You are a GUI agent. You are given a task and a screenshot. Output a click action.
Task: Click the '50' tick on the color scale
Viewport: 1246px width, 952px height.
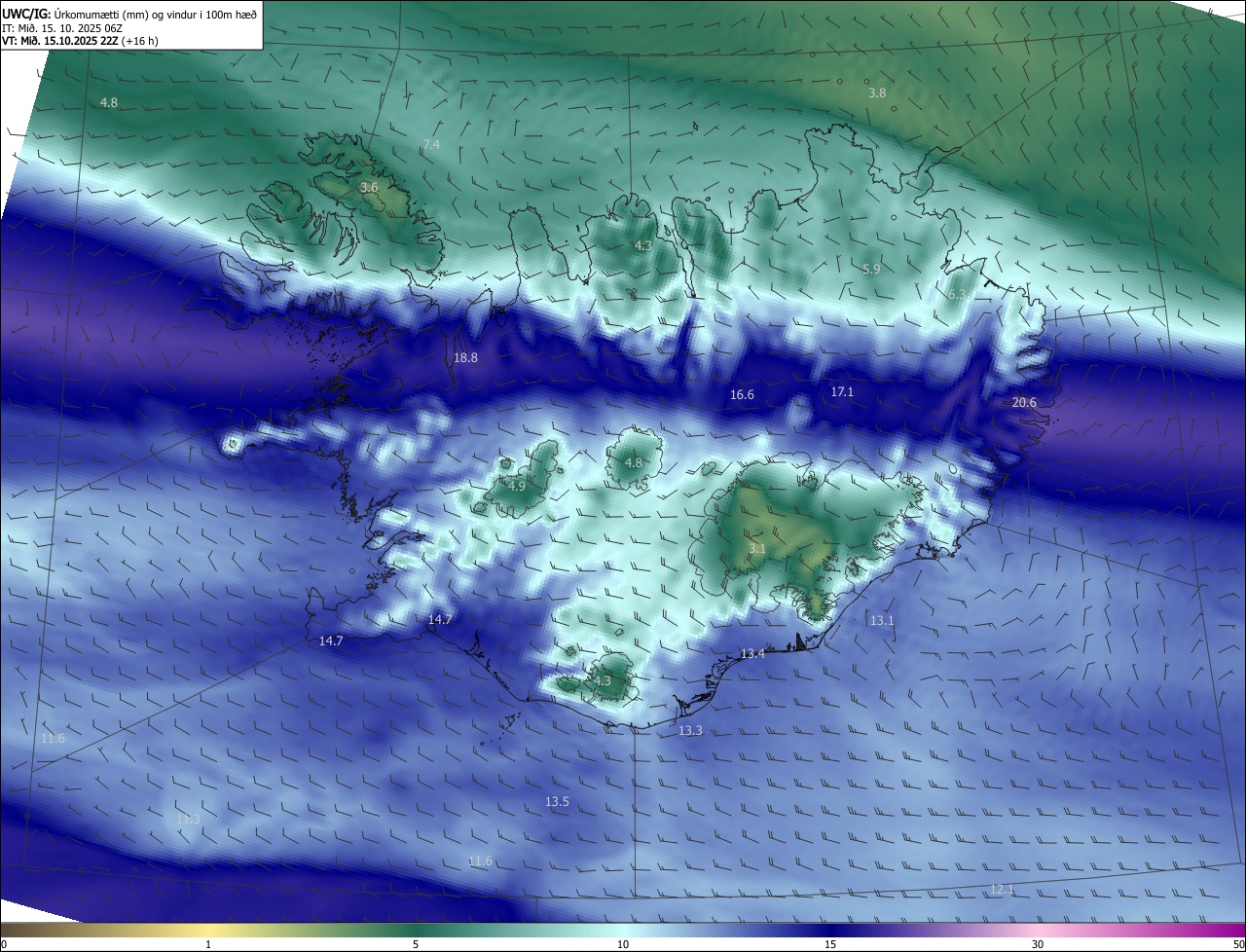[1238, 944]
